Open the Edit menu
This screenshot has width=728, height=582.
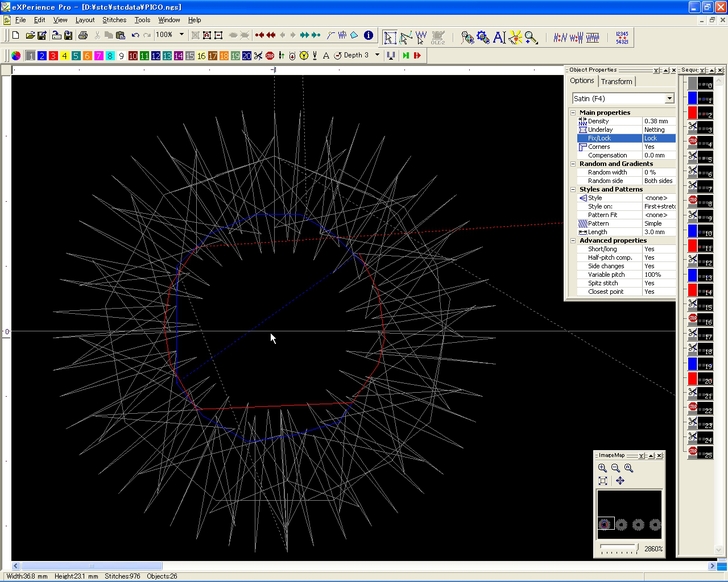click(39, 20)
